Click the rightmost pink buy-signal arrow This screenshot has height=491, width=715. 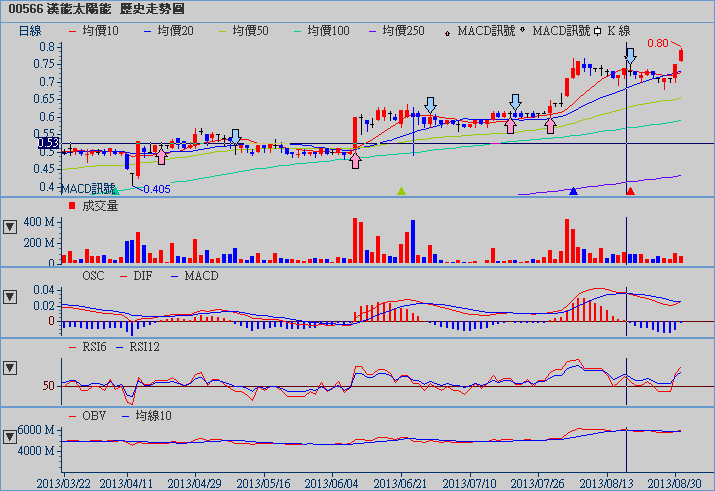pos(550,124)
